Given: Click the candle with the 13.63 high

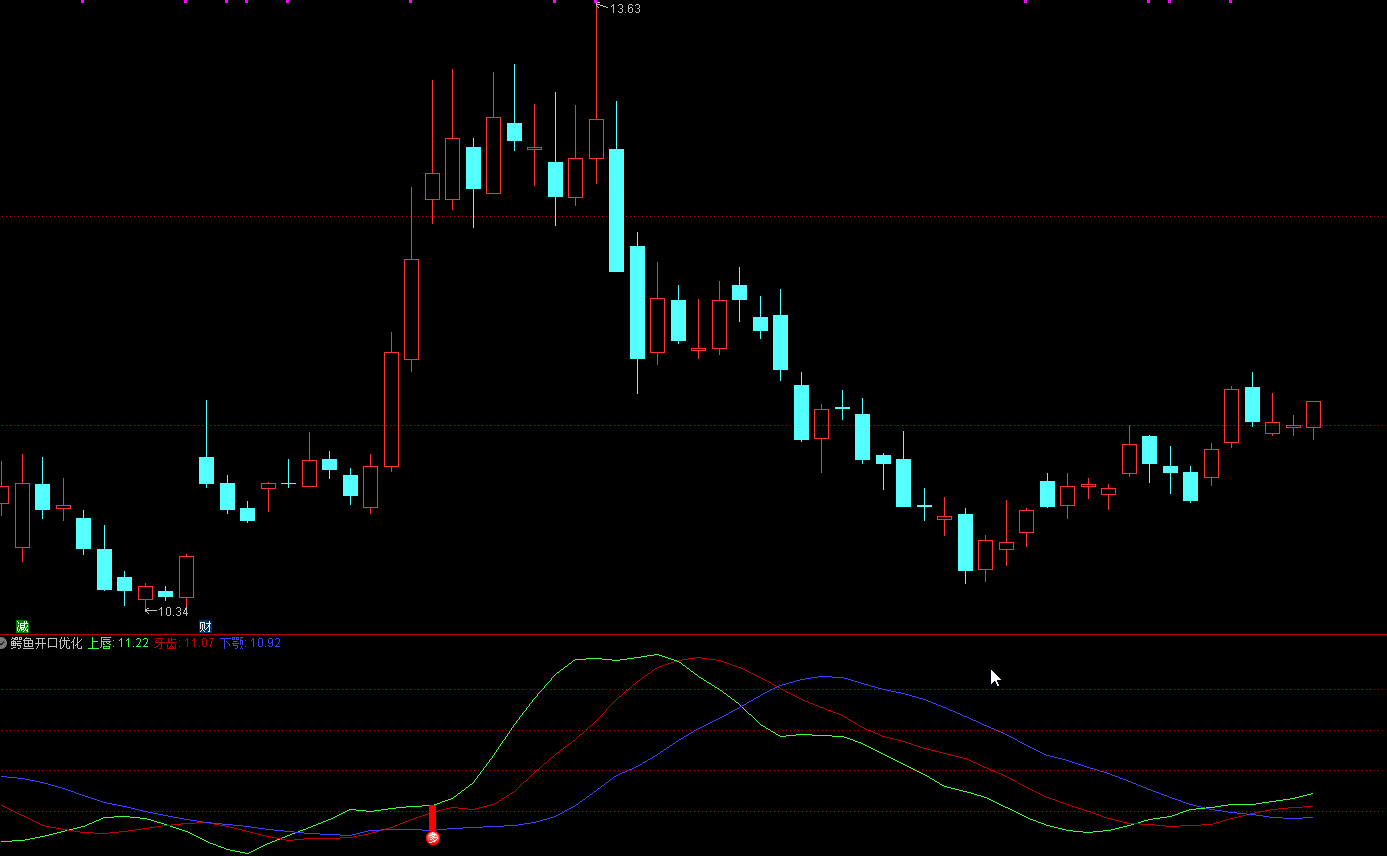Looking at the screenshot, I should coord(596,139).
